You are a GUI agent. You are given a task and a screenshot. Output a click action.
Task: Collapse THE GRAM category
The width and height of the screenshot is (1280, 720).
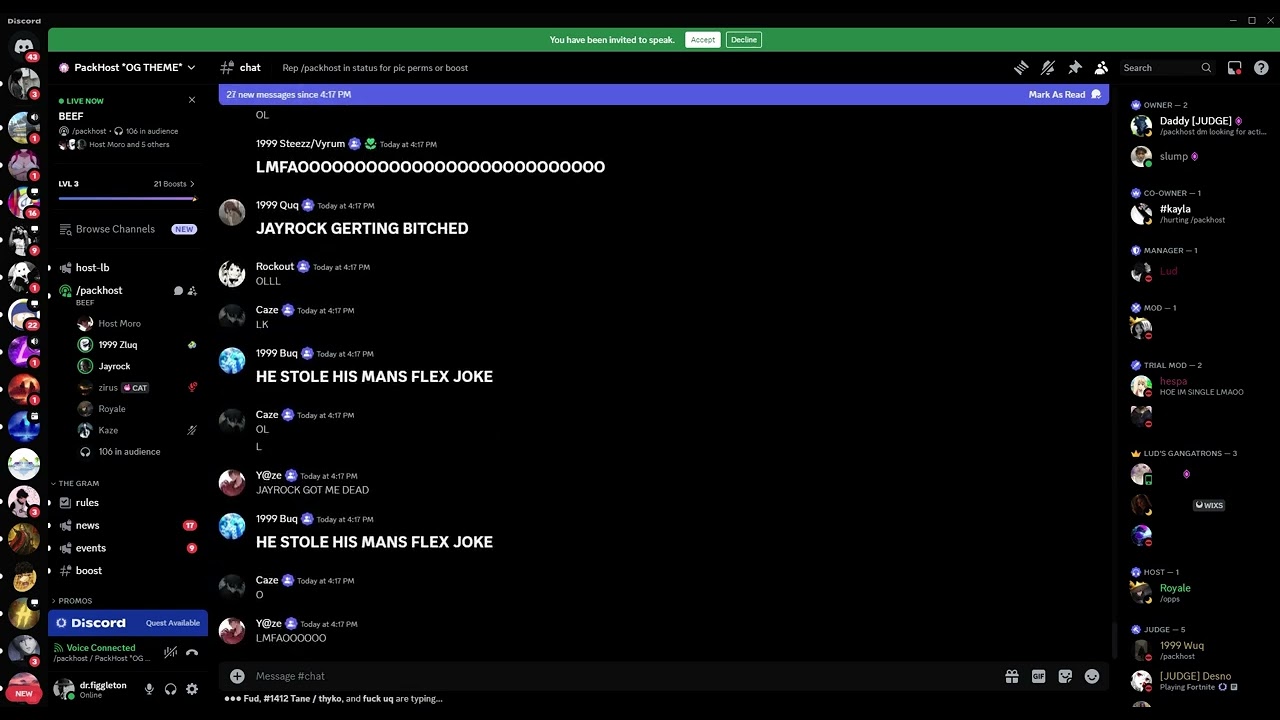tap(79, 484)
